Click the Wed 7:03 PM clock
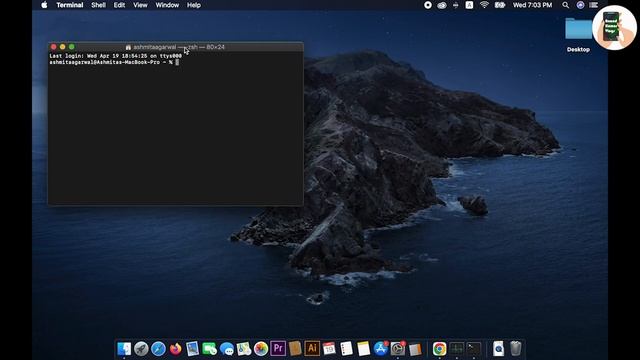This screenshot has height=360, width=640. (532, 5)
